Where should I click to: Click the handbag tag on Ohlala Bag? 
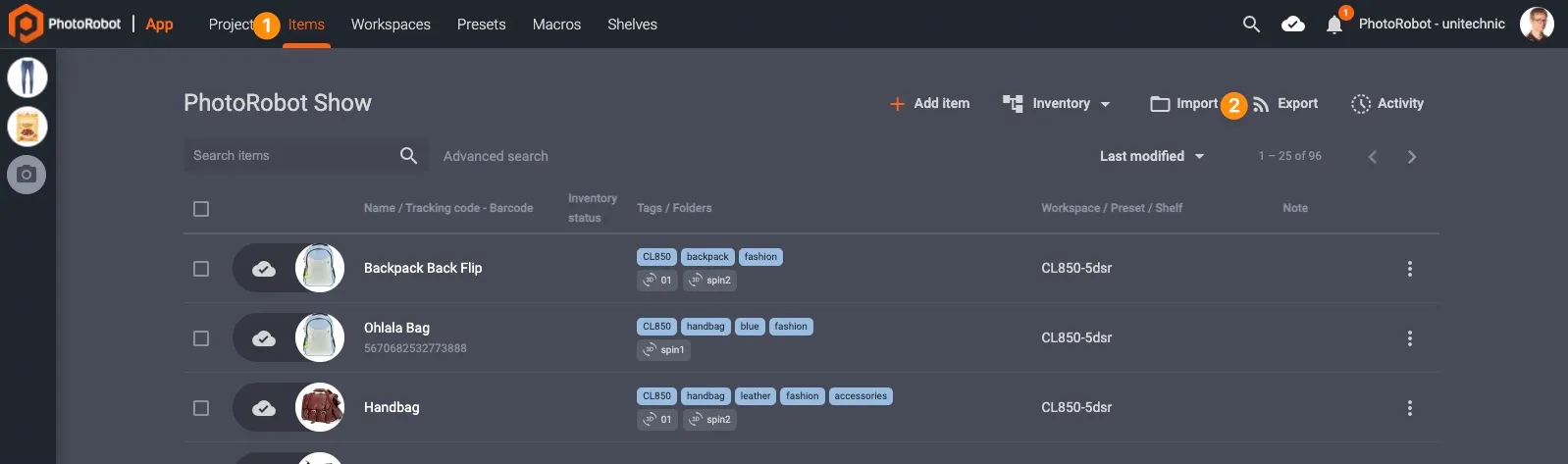(706, 327)
